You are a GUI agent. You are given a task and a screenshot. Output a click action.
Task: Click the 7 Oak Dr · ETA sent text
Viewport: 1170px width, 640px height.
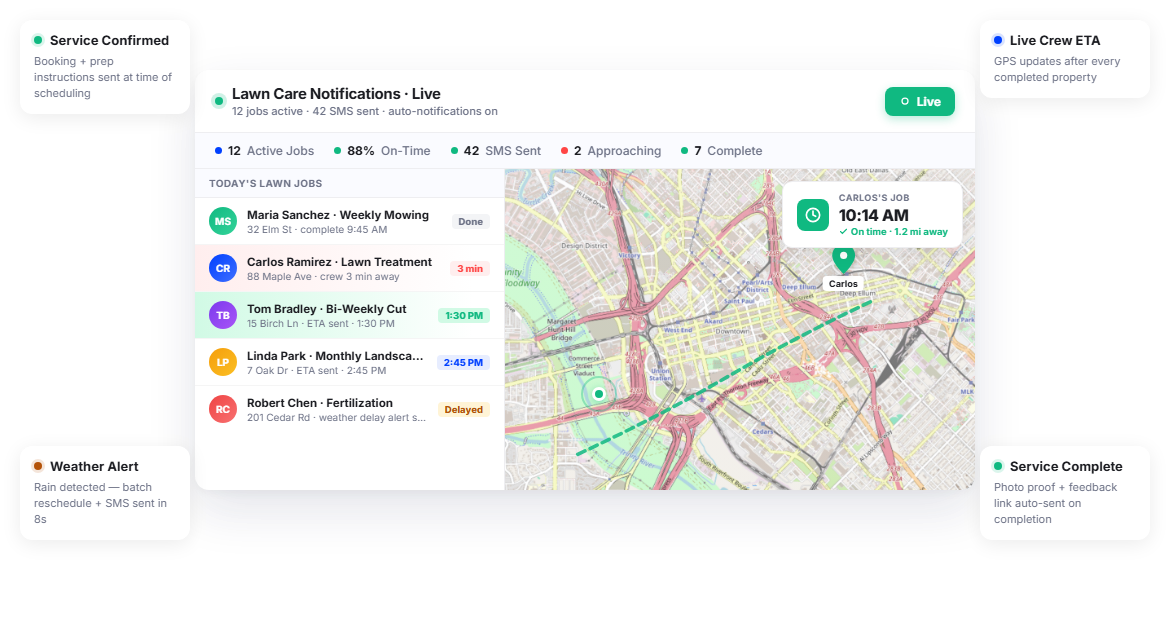click(x=316, y=371)
